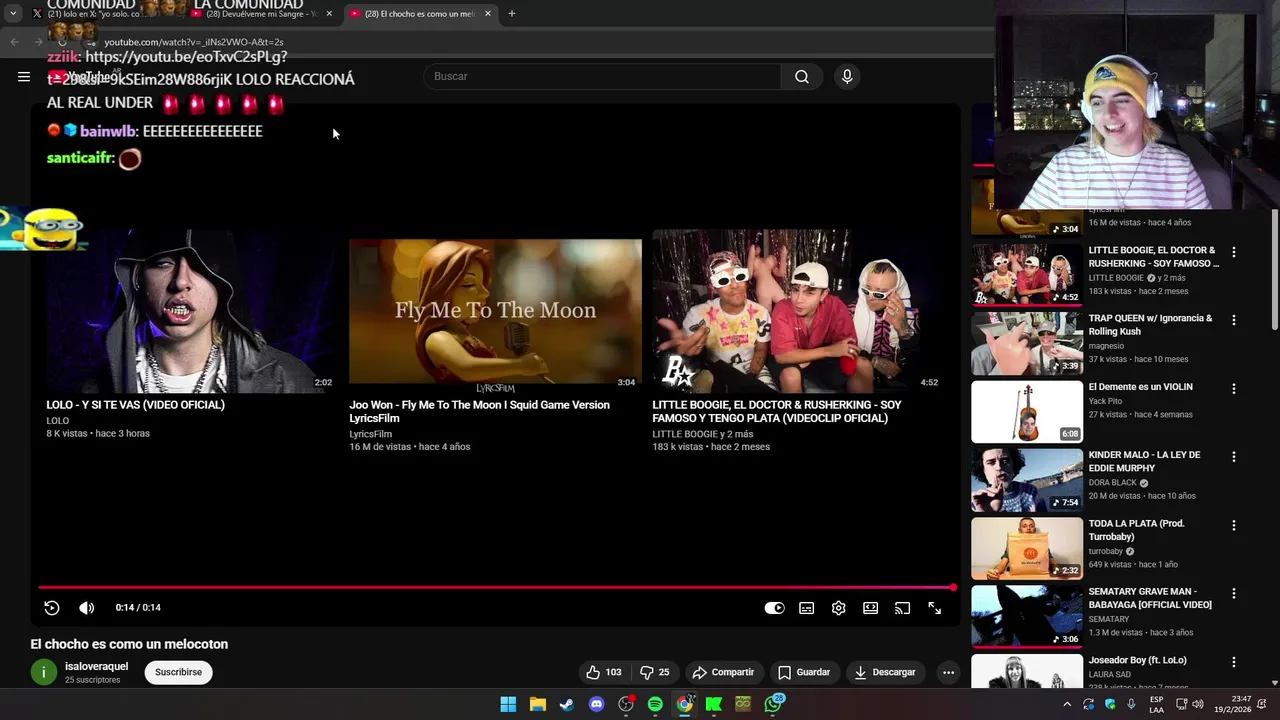Open a new browser tab
This screenshot has height=720, width=1280.
click(x=512, y=14)
